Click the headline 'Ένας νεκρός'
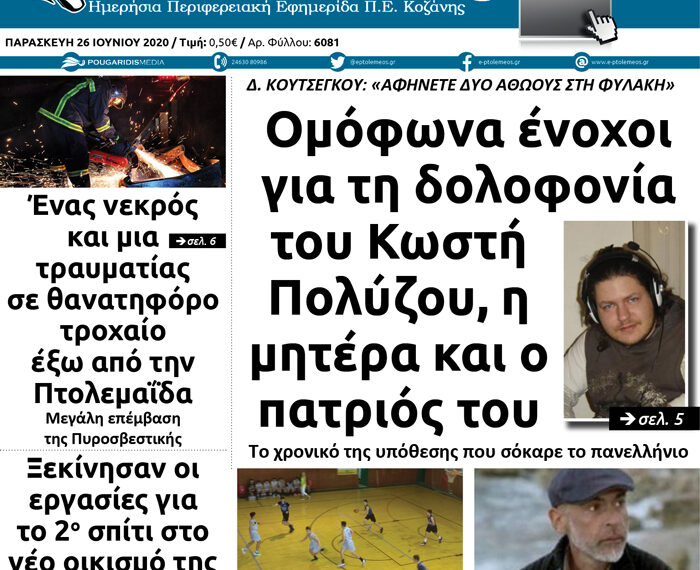700x570 pixels. click(x=113, y=206)
